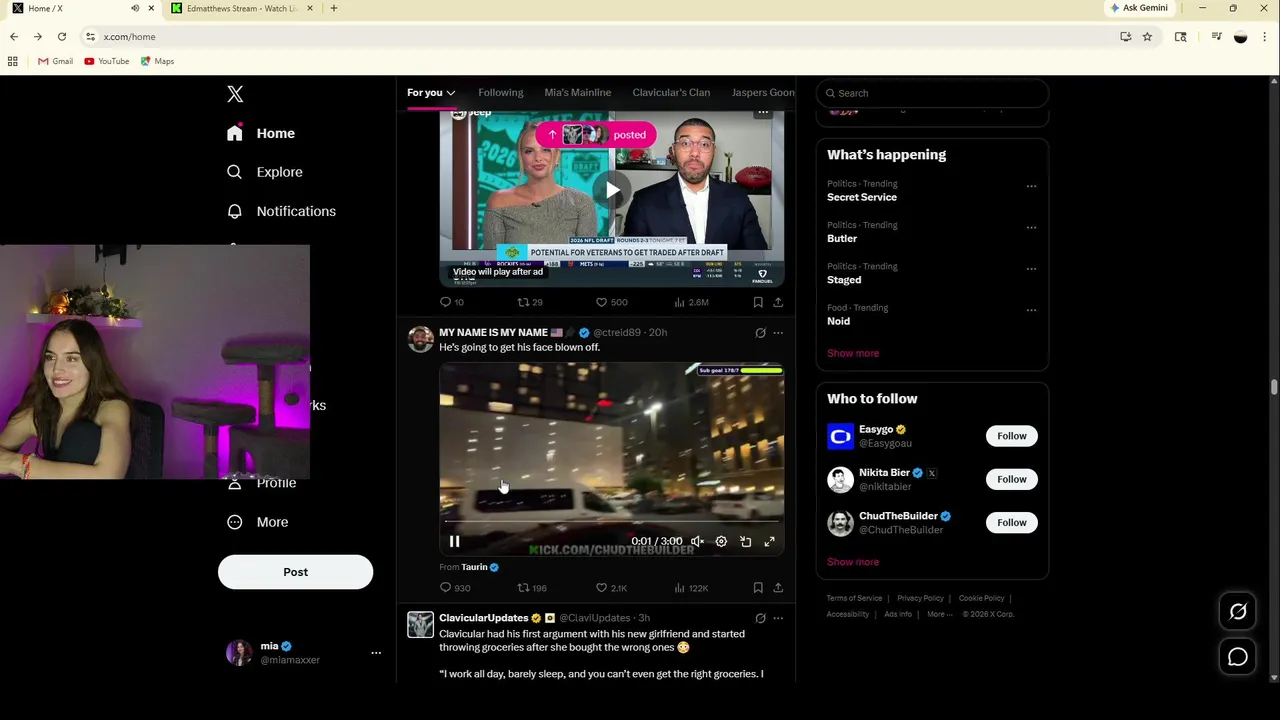Open account menu dots next to mia
Image resolution: width=1280 pixels, height=720 pixels.
376,653
